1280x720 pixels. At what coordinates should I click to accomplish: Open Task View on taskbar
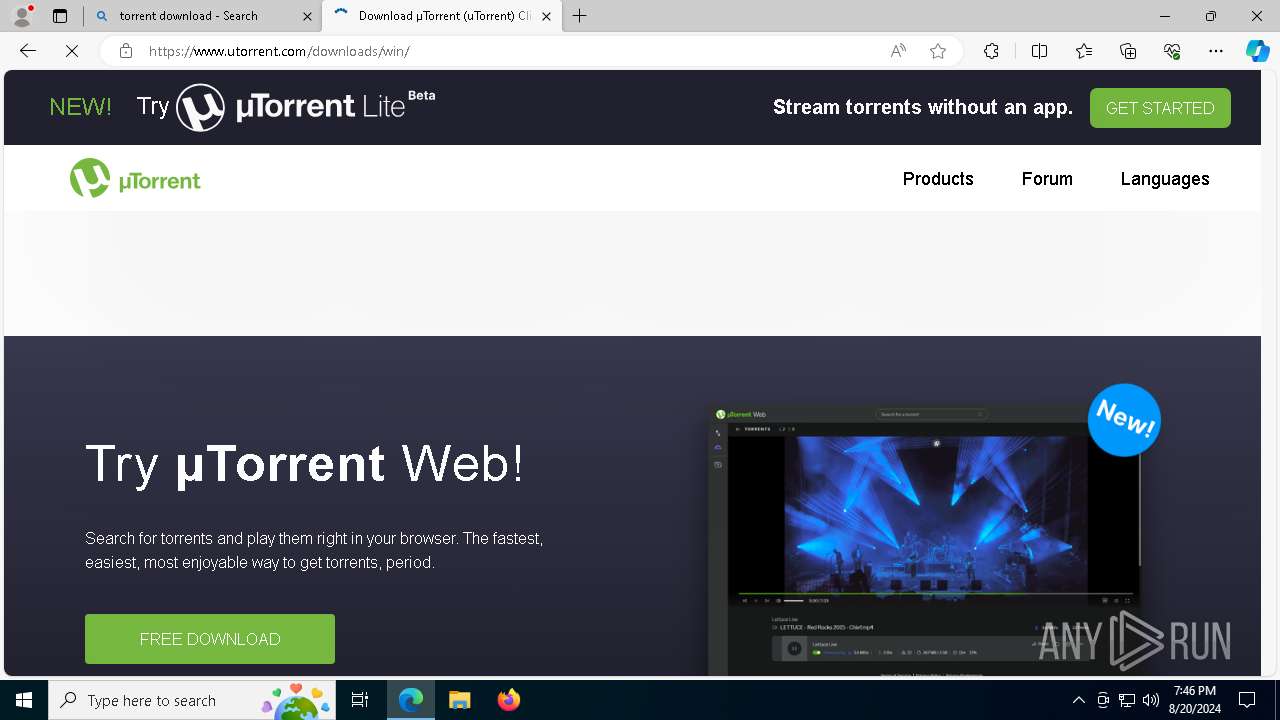point(360,700)
